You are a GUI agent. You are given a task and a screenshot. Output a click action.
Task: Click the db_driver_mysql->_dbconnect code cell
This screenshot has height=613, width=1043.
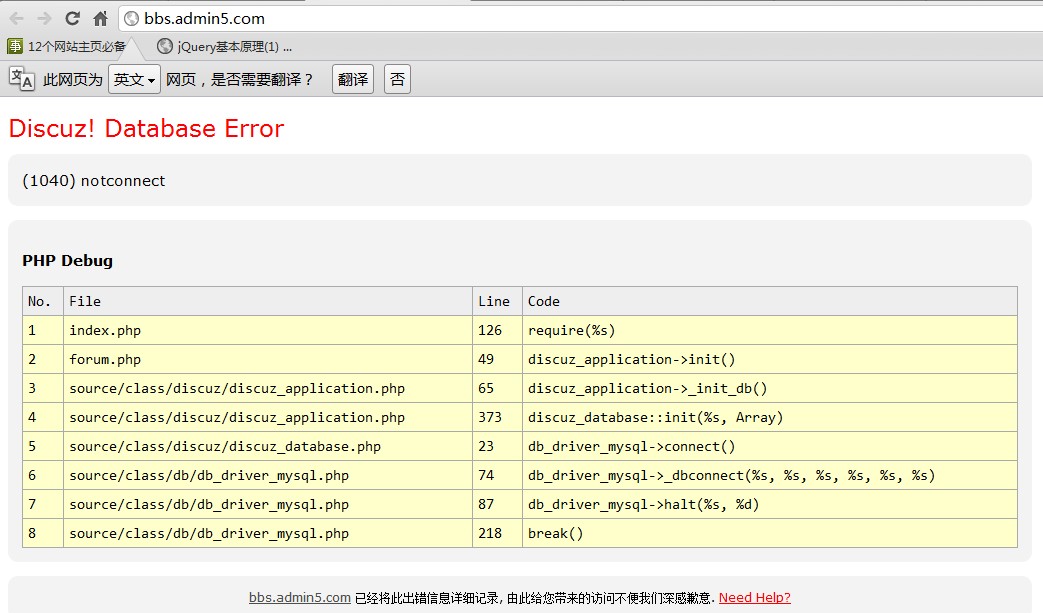770,475
